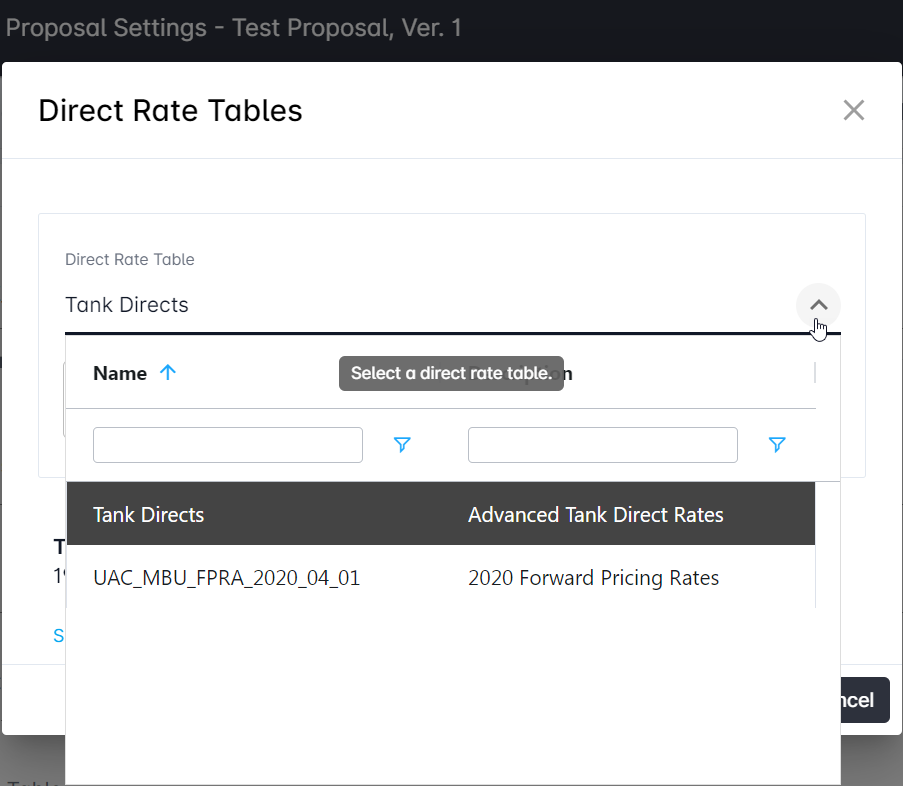Click the Name column header

pos(120,373)
